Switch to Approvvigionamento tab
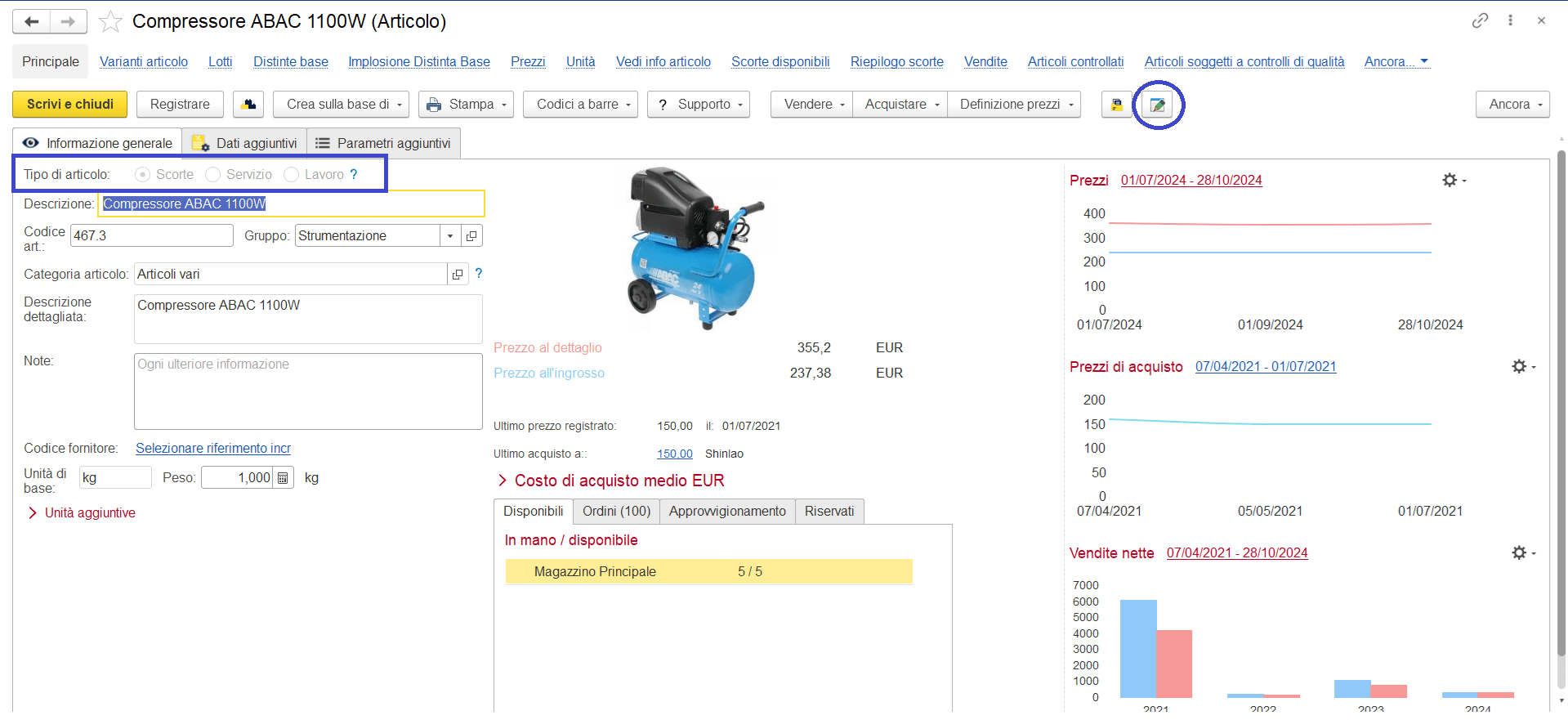This screenshot has width=1568, height=720. (x=727, y=512)
